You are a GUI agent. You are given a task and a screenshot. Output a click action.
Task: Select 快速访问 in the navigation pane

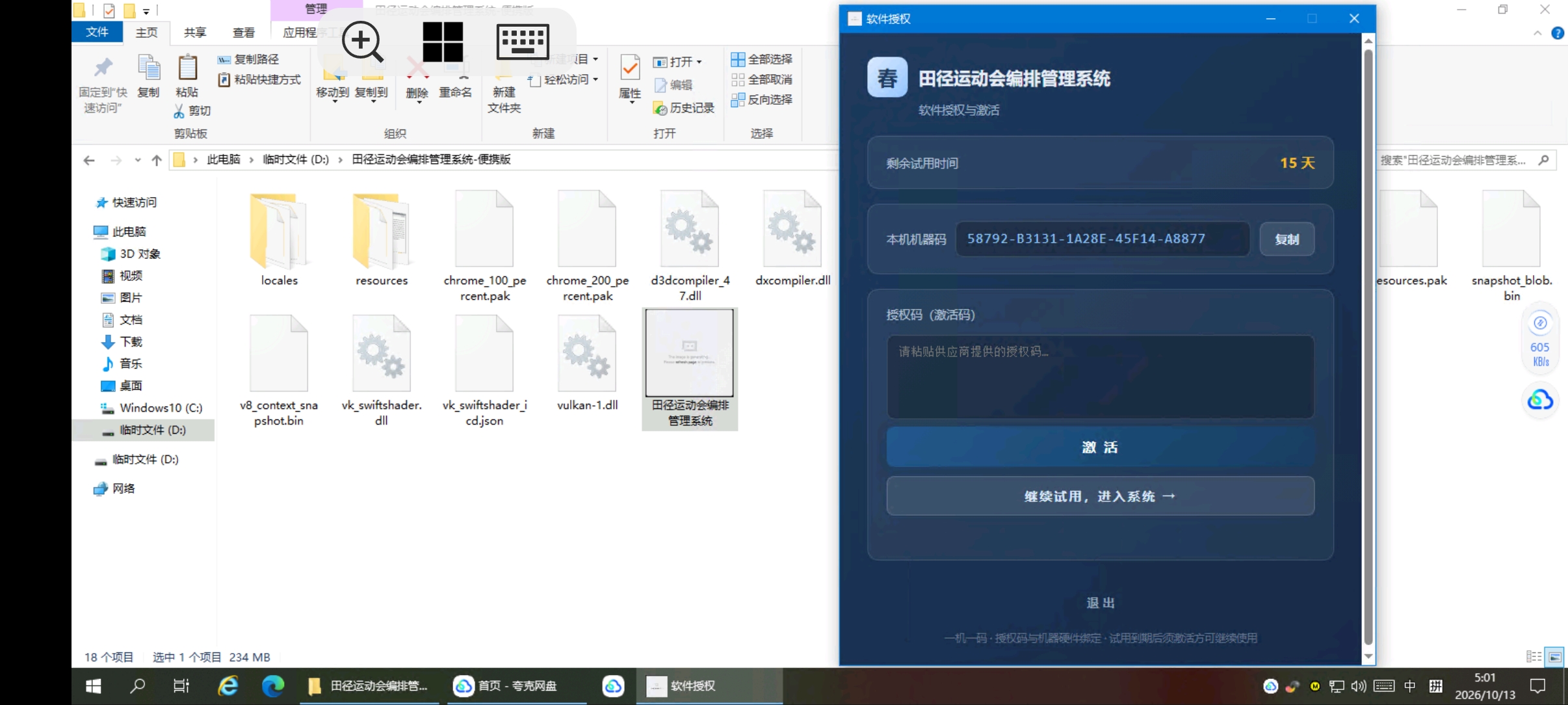[127, 202]
